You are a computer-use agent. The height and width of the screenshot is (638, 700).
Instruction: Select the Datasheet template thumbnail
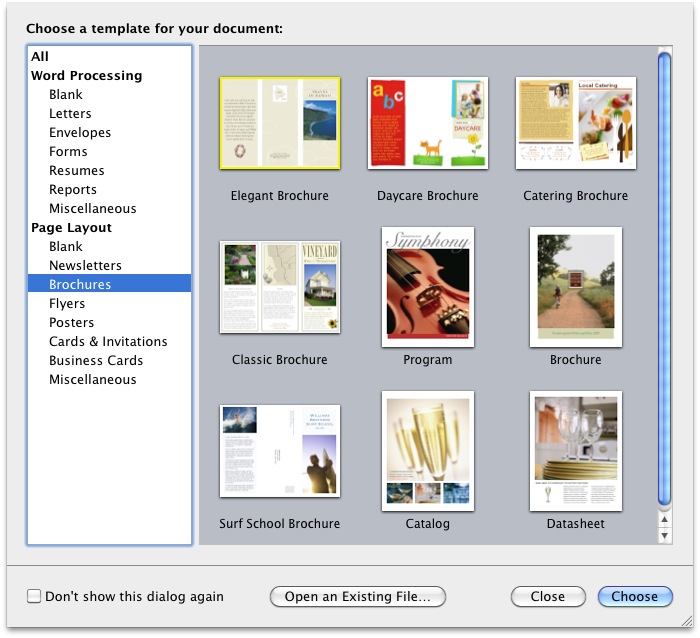click(x=576, y=451)
